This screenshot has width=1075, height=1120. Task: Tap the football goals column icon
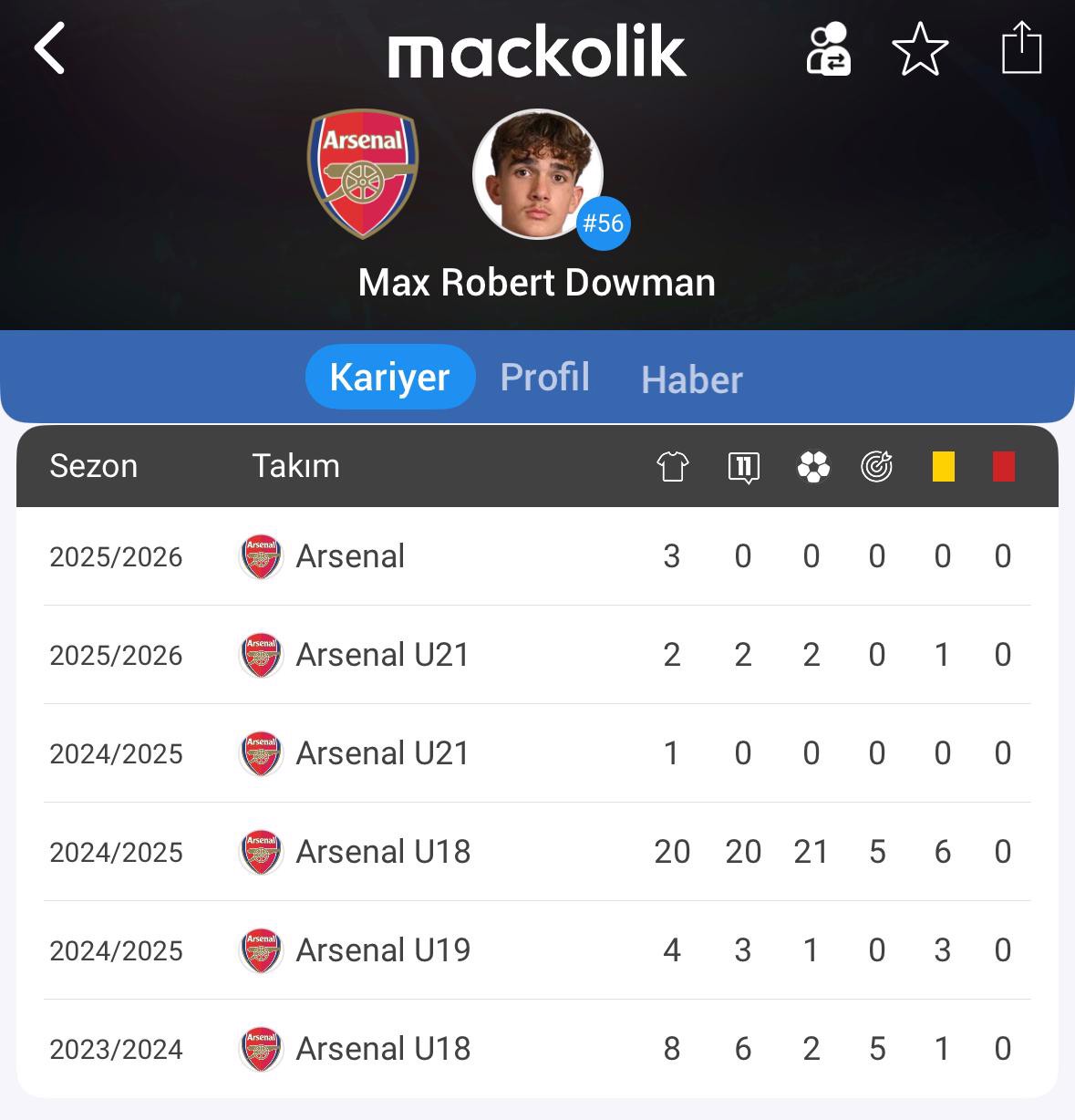click(x=812, y=467)
